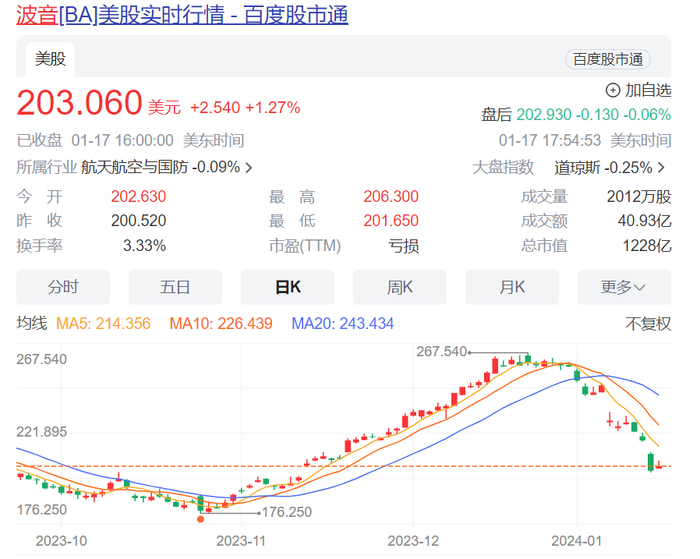700x559 pixels.
Task: Select the 日K chart tab
Action: point(288,287)
